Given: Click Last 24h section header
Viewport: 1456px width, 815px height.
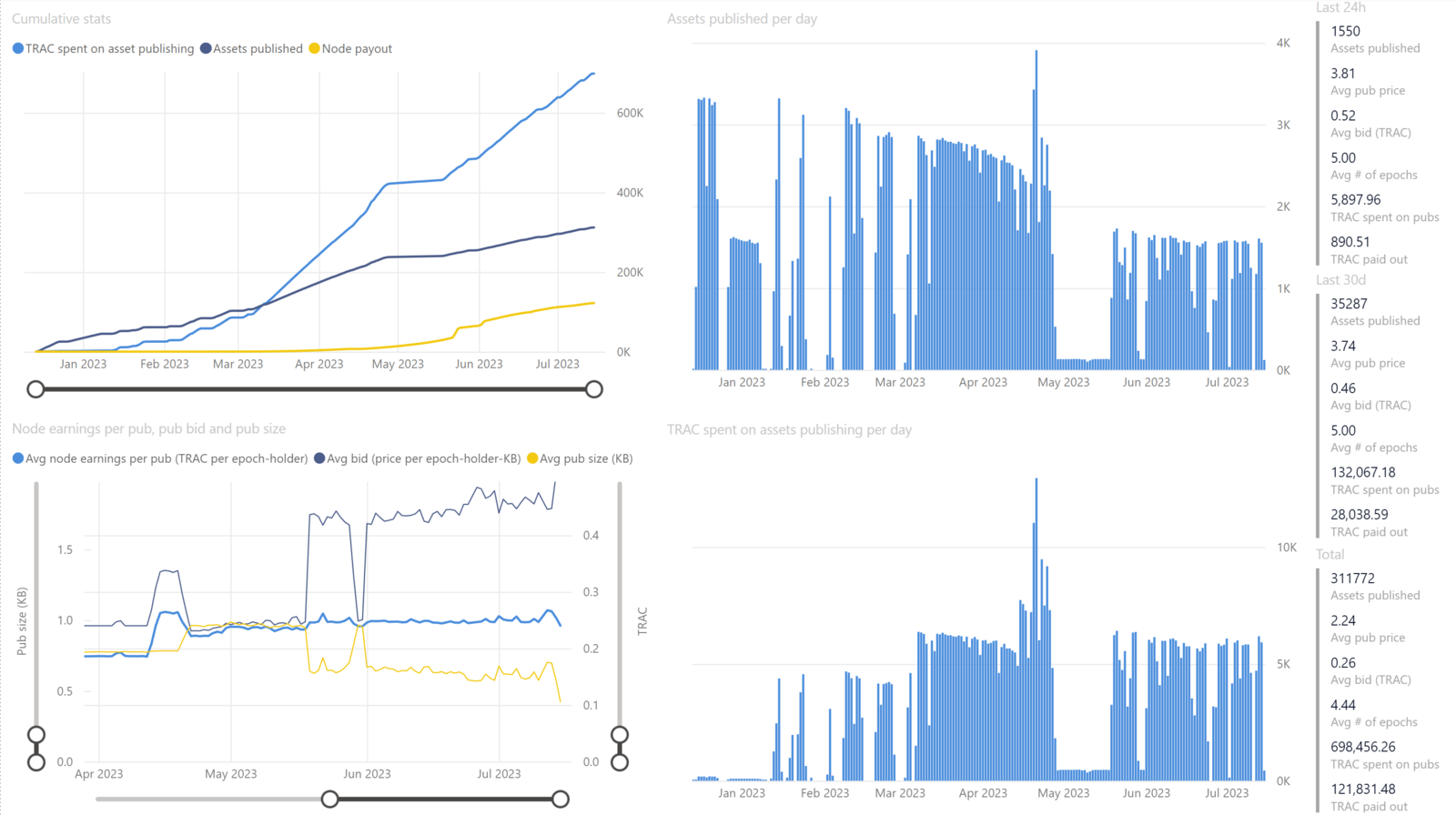Looking at the screenshot, I should coord(1340,7).
